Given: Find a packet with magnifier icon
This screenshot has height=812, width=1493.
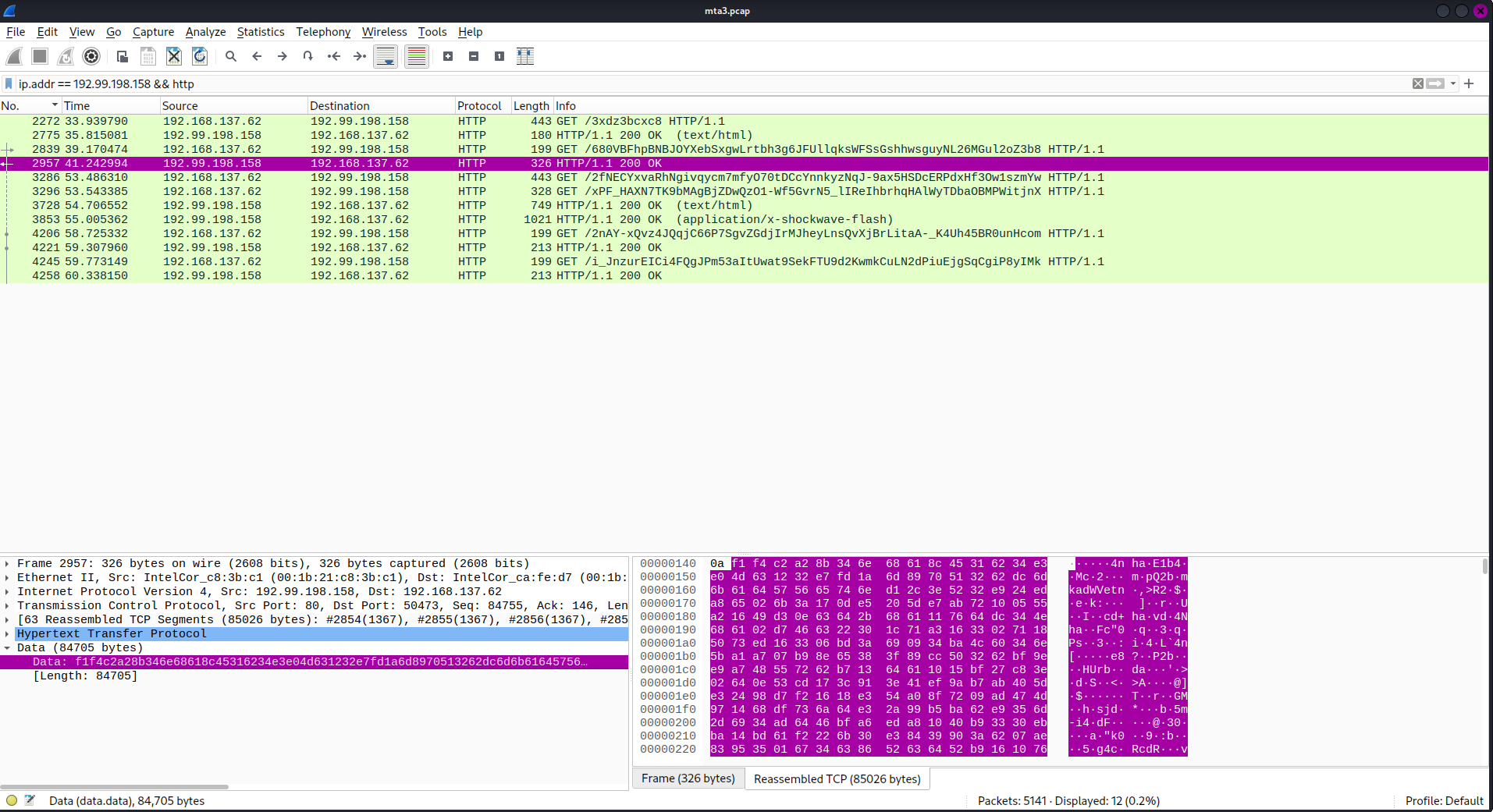Looking at the screenshot, I should 231,56.
